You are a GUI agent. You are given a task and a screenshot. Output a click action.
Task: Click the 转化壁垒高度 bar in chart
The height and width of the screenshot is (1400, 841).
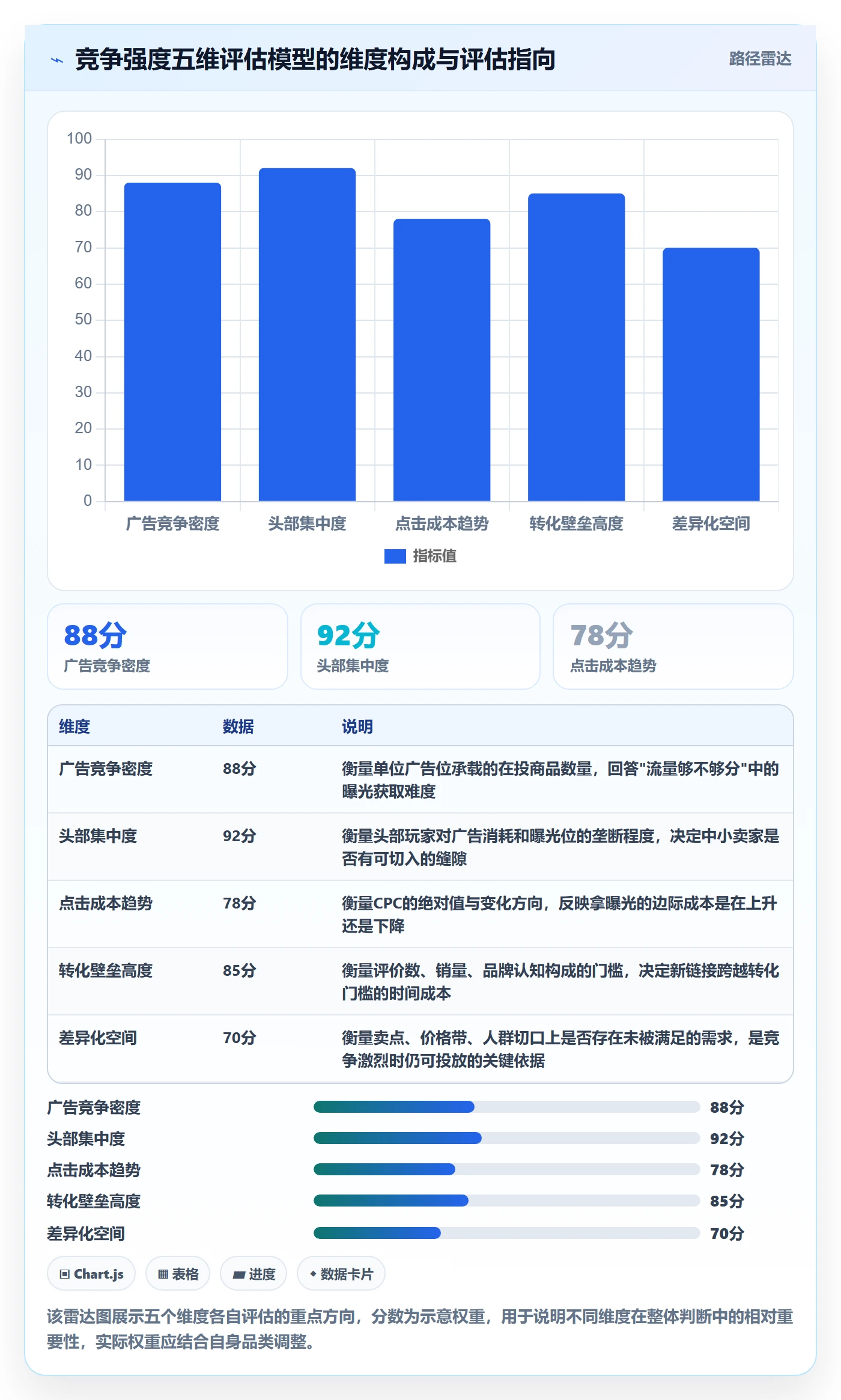[576, 347]
